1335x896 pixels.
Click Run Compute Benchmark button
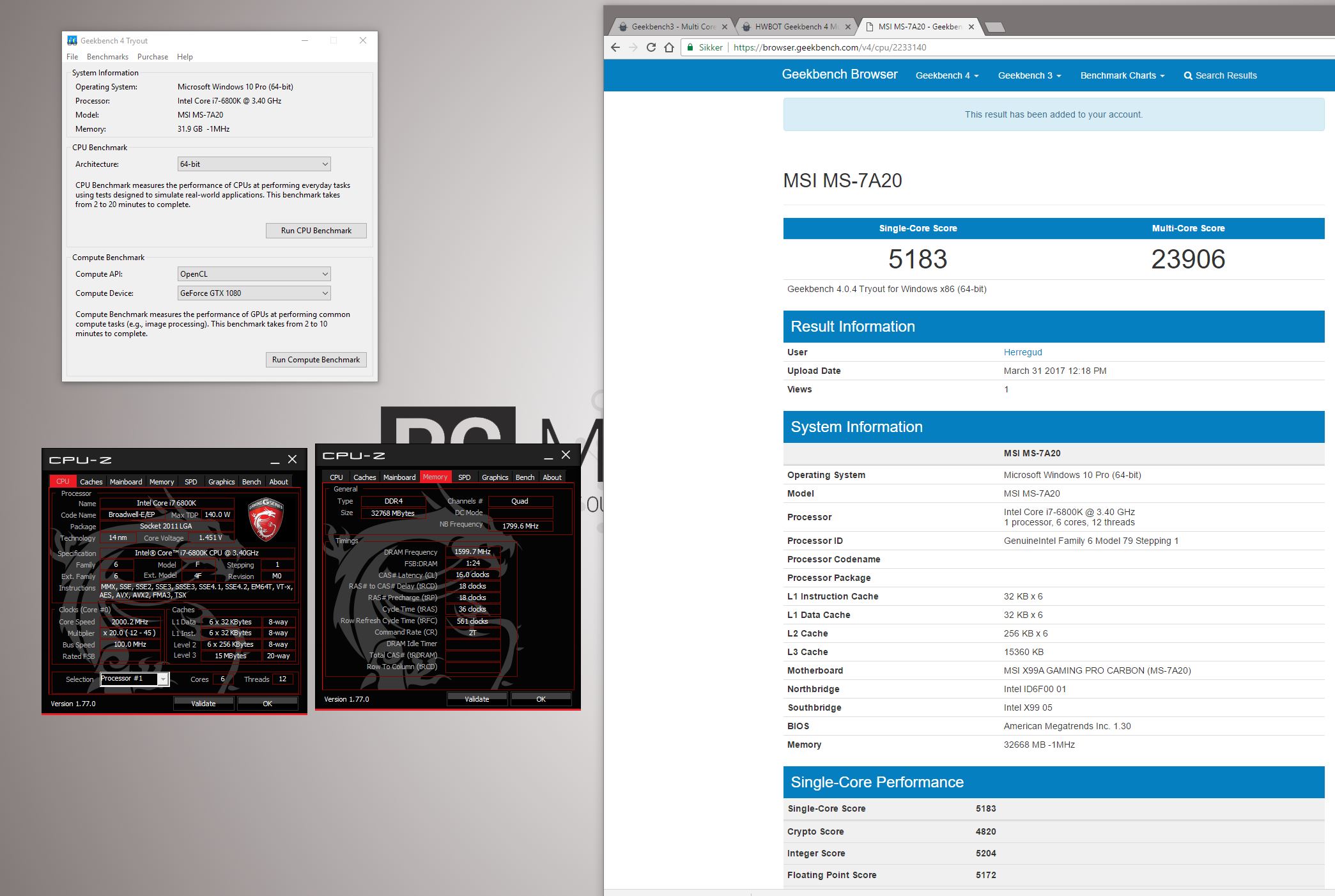[x=316, y=360]
